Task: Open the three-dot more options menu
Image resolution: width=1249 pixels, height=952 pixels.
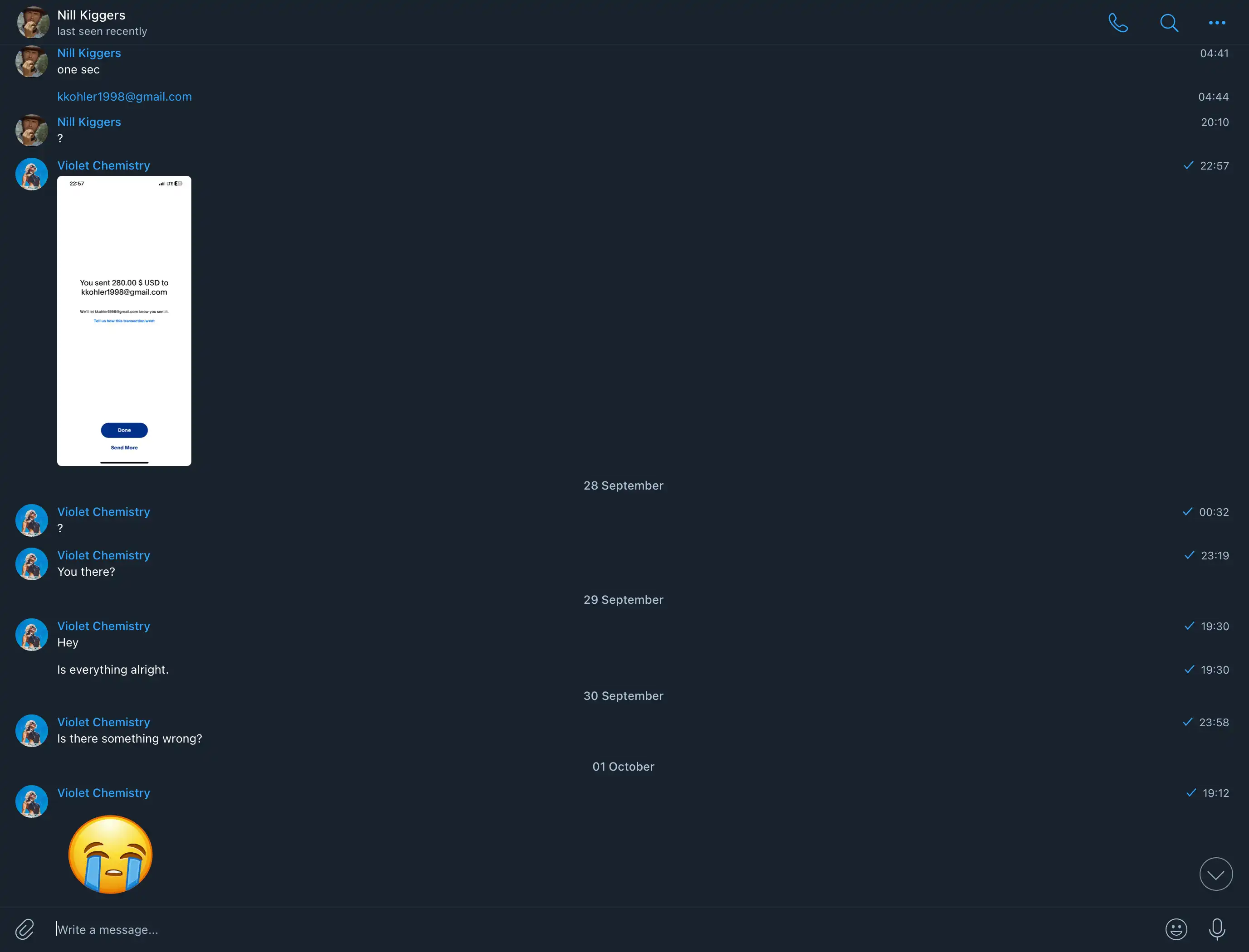Action: (1217, 23)
